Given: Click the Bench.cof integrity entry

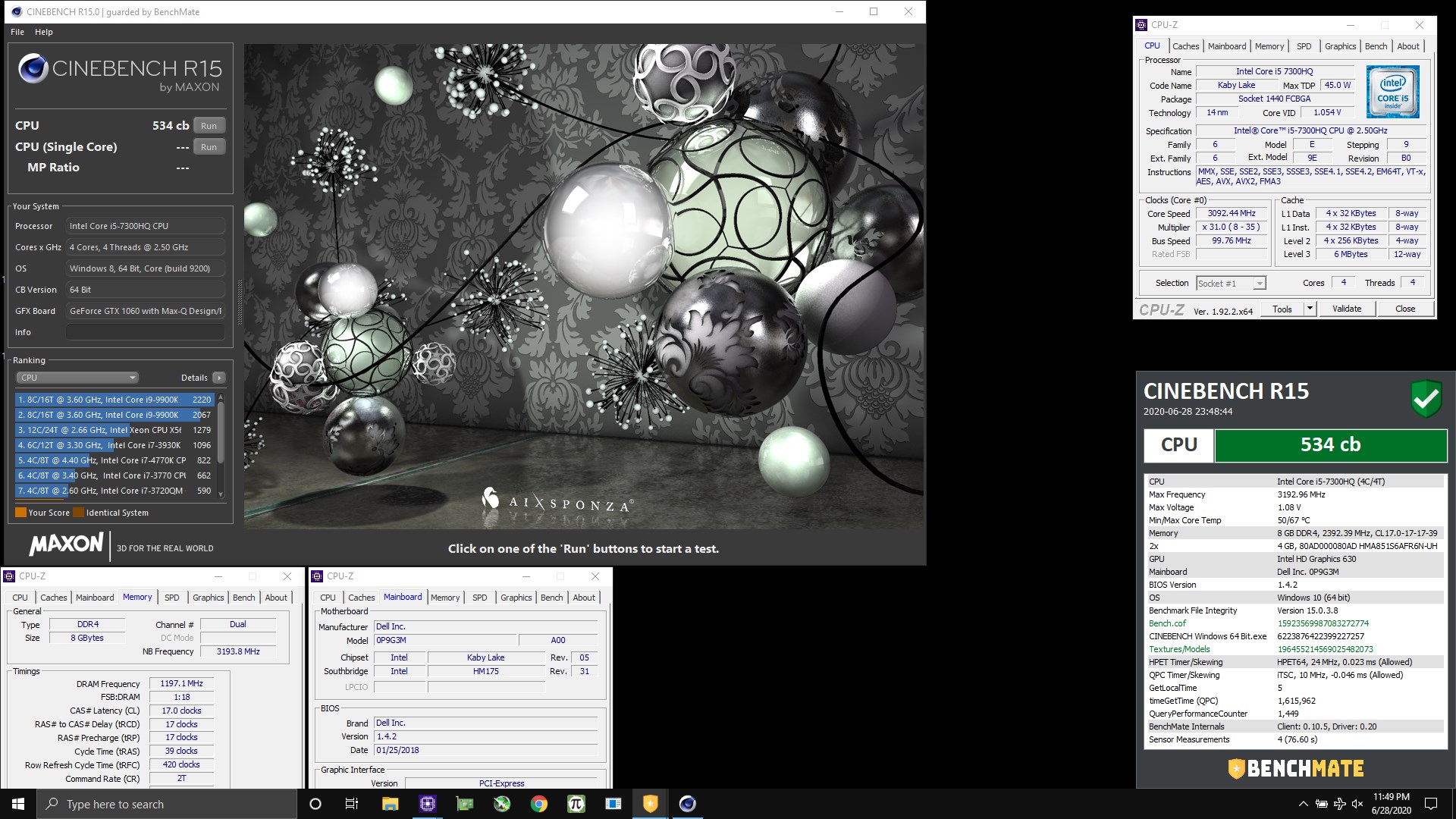Looking at the screenshot, I should click(1168, 623).
